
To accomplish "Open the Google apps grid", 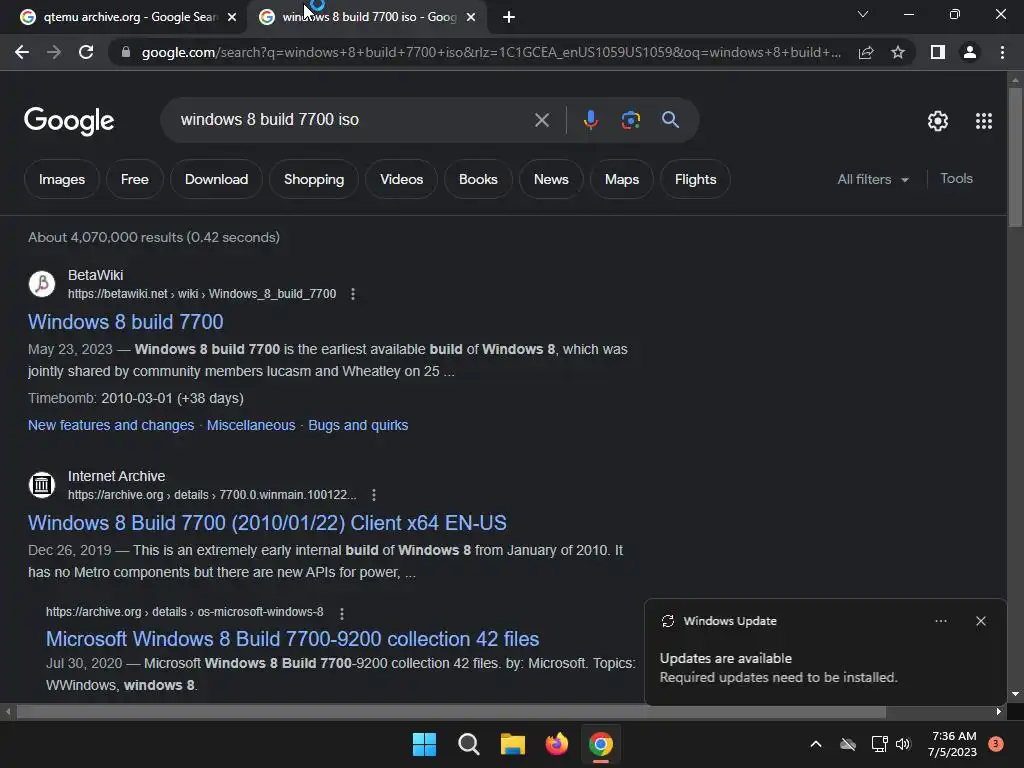I will pyautogui.click(x=984, y=121).
